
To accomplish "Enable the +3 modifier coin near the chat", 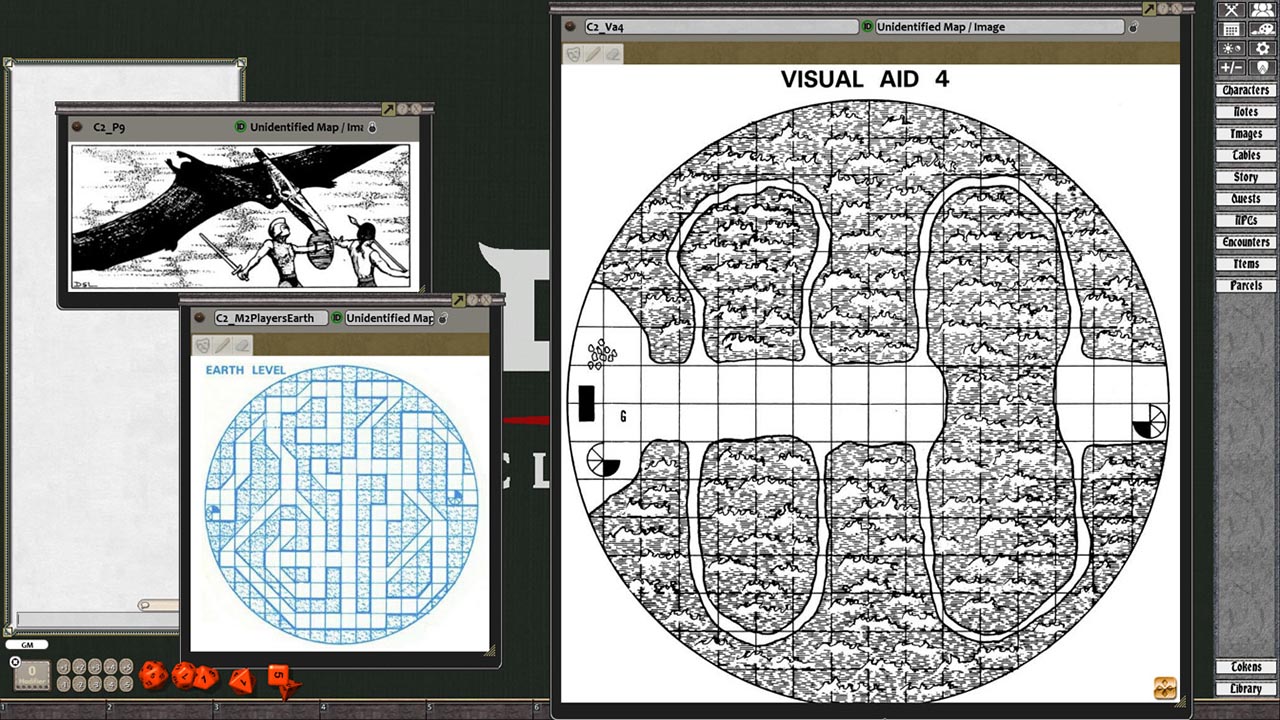I will point(95,665).
